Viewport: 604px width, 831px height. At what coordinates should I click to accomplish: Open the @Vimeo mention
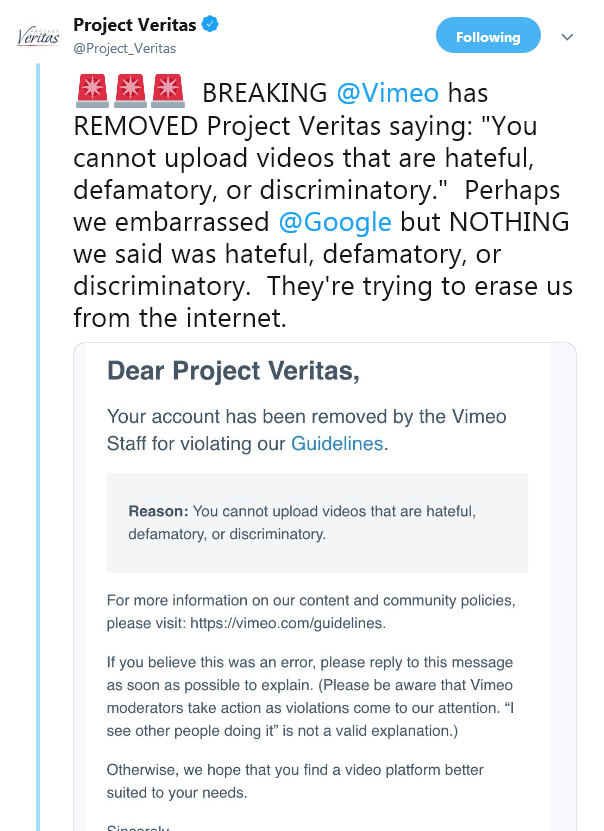click(x=388, y=93)
